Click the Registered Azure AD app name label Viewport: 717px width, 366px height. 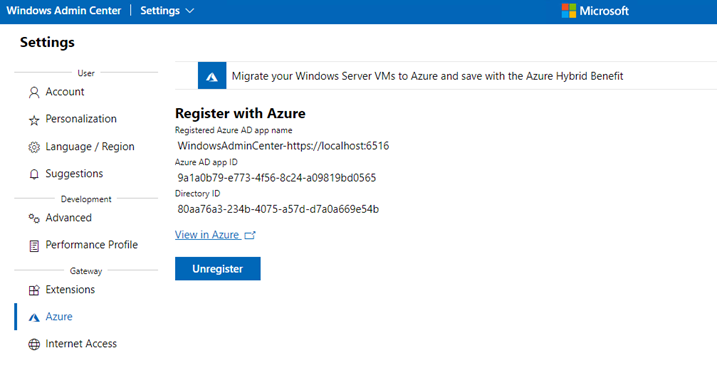coord(233,130)
